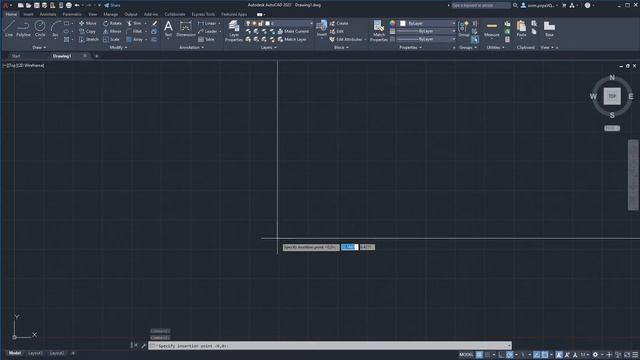Click the Group tool
640x360 pixels.
point(464,29)
